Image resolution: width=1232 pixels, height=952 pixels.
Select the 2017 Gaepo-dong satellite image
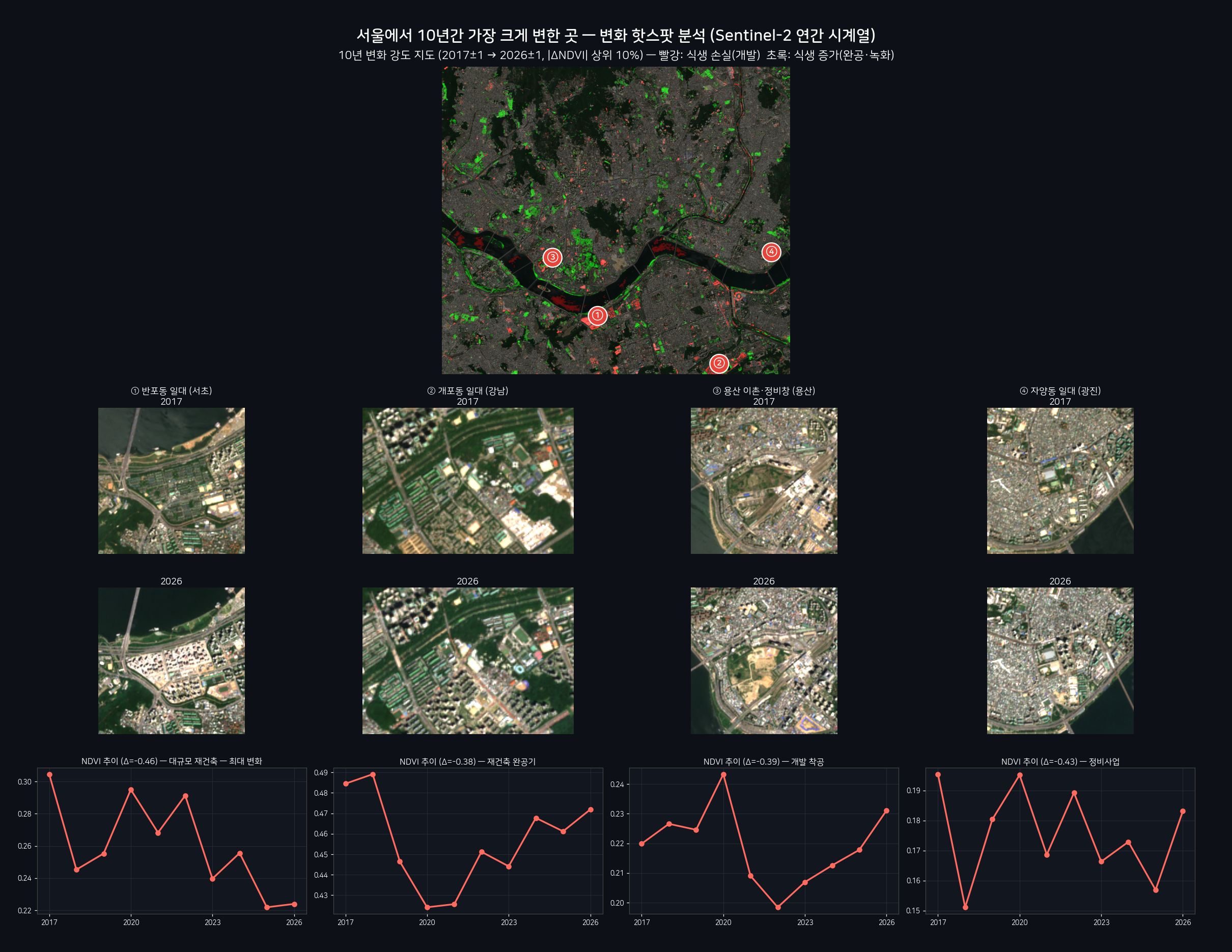(468, 481)
